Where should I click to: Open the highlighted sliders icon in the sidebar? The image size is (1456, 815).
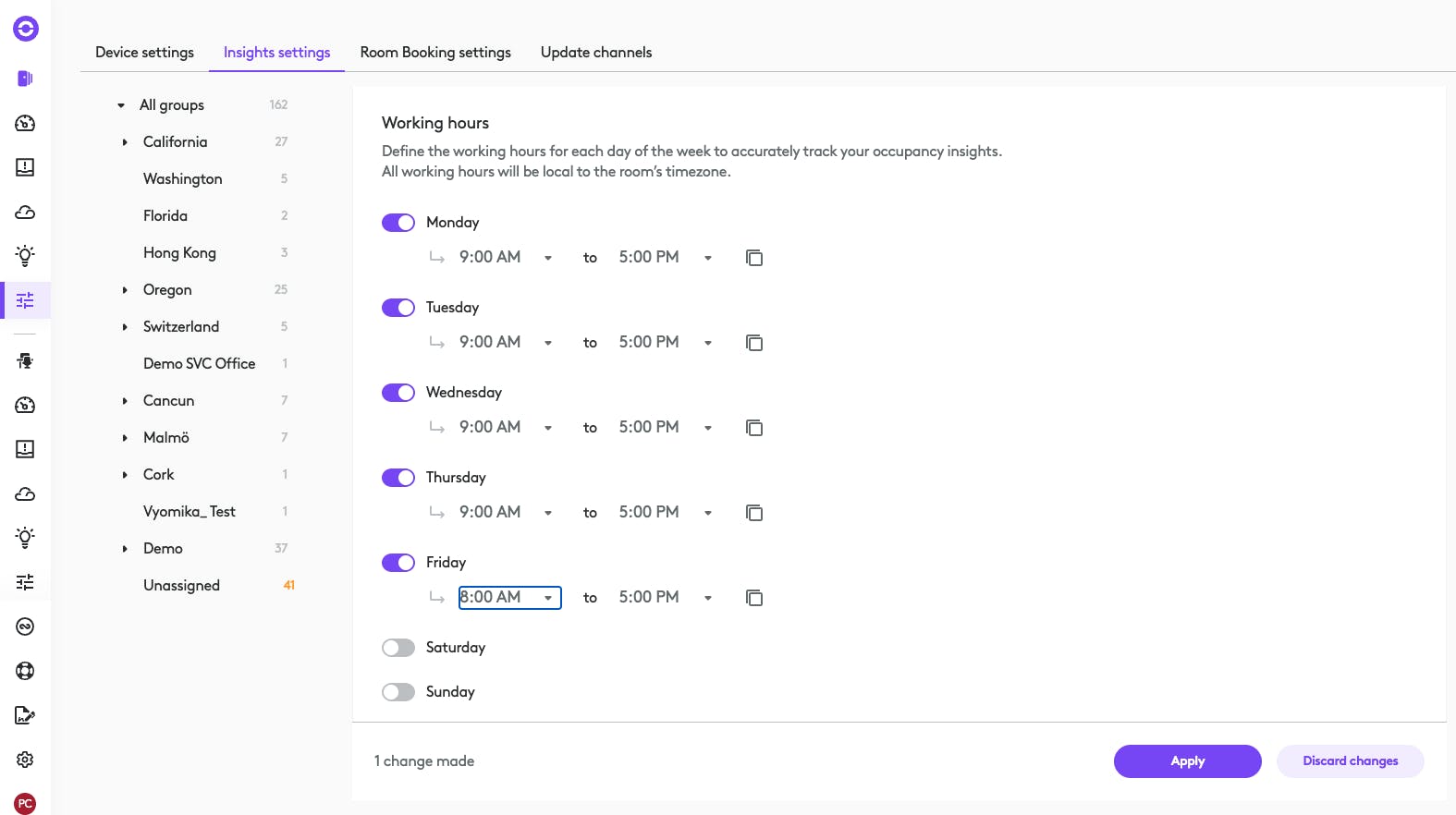click(25, 300)
